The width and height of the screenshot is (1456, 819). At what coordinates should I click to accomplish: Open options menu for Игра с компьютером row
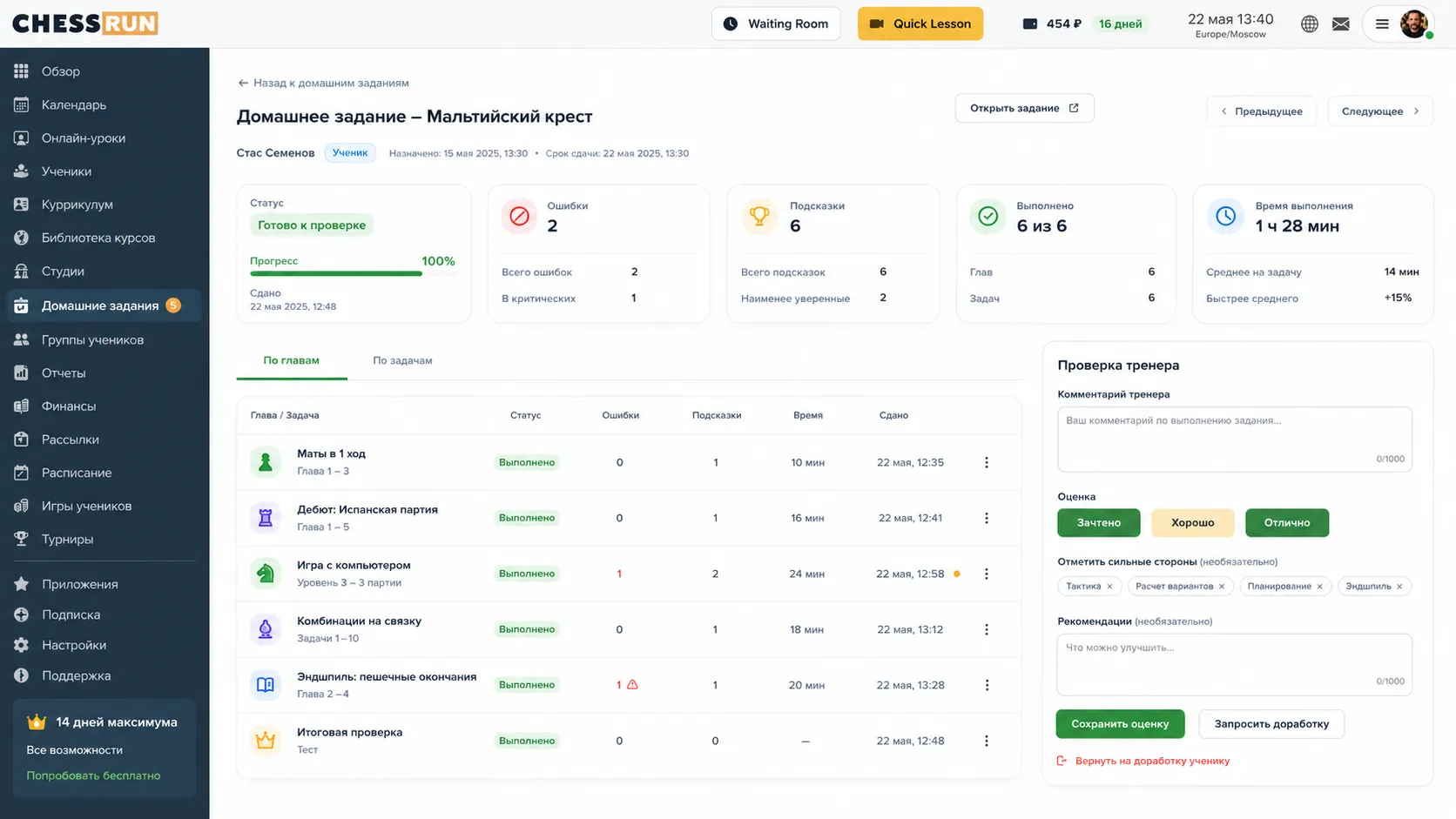tap(987, 574)
